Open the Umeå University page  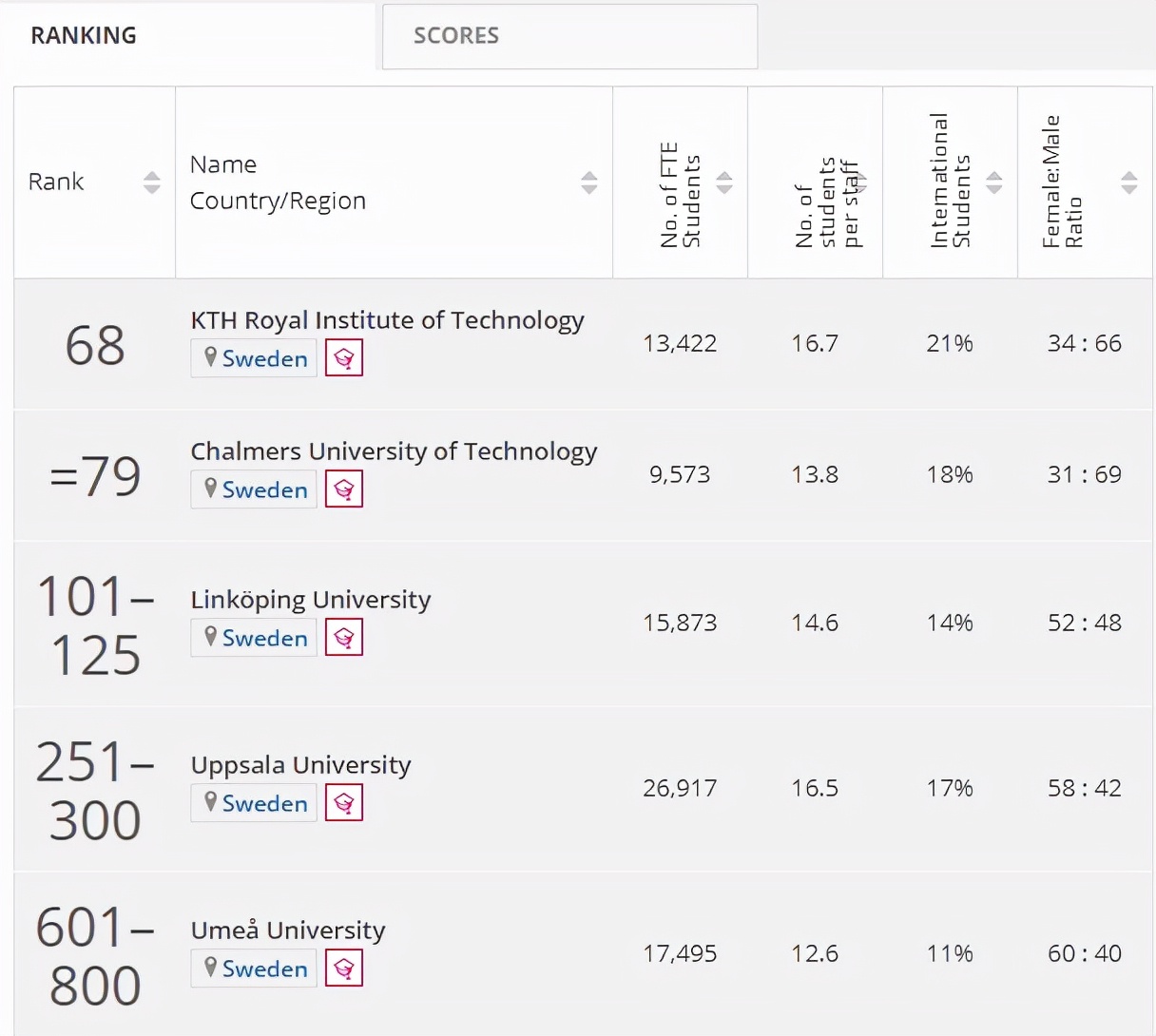(x=288, y=930)
